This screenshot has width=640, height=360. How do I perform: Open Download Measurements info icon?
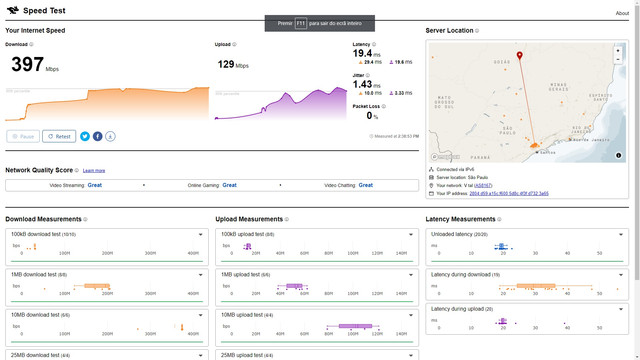(x=85, y=219)
